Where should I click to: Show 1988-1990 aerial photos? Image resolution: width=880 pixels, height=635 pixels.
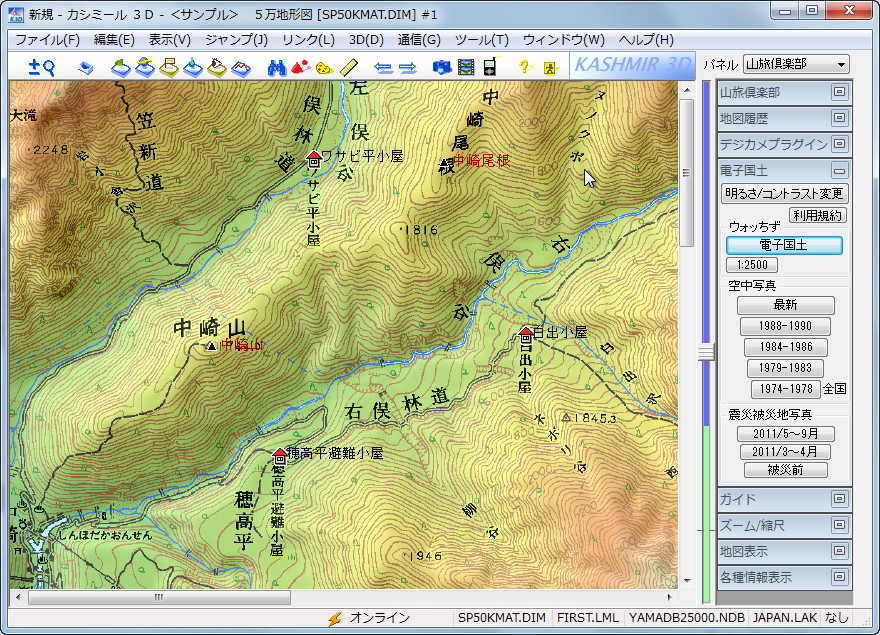pyautogui.click(x=785, y=326)
